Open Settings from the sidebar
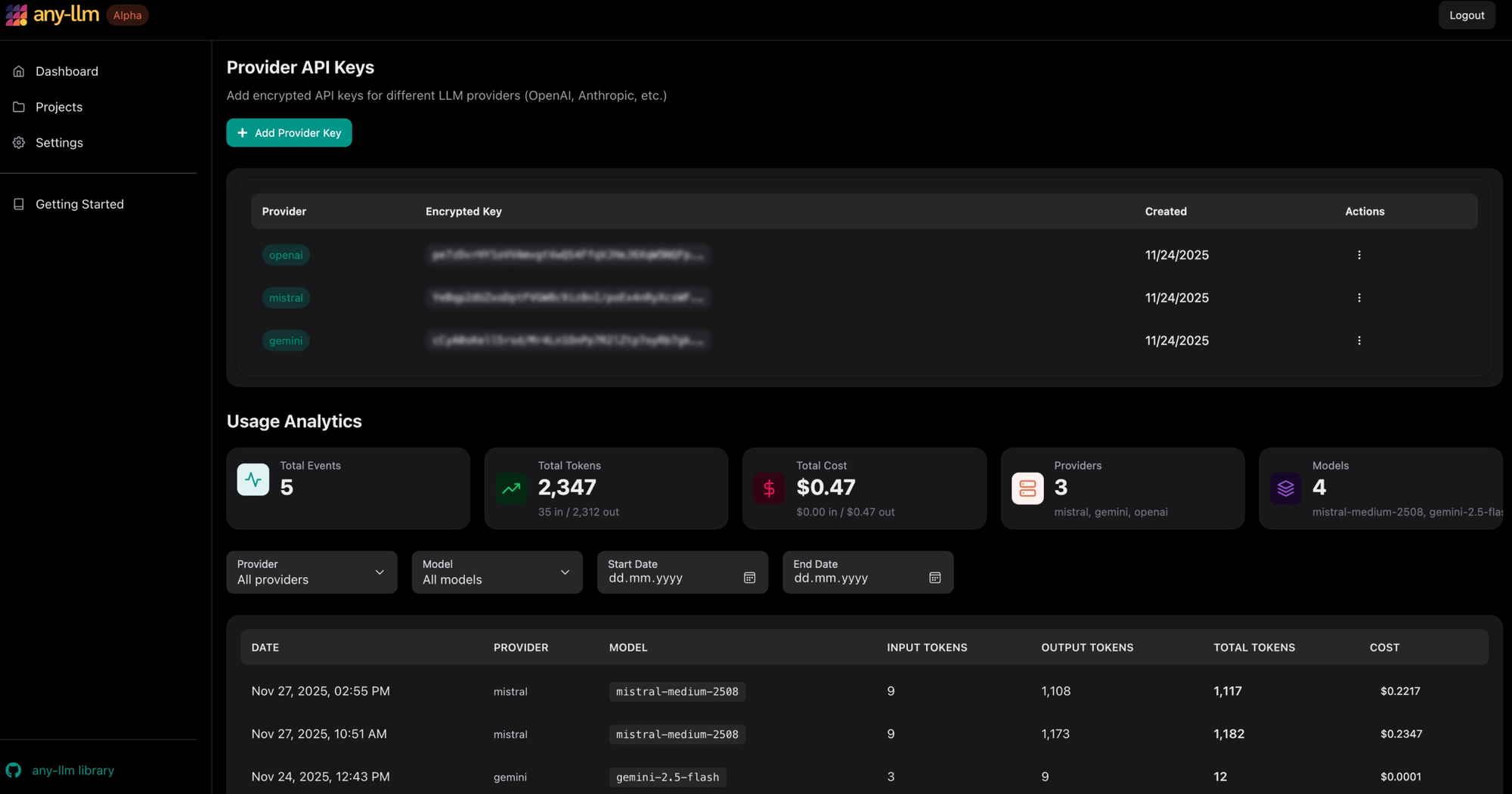The width and height of the screenshot is (1512, 794). (59, 142)
